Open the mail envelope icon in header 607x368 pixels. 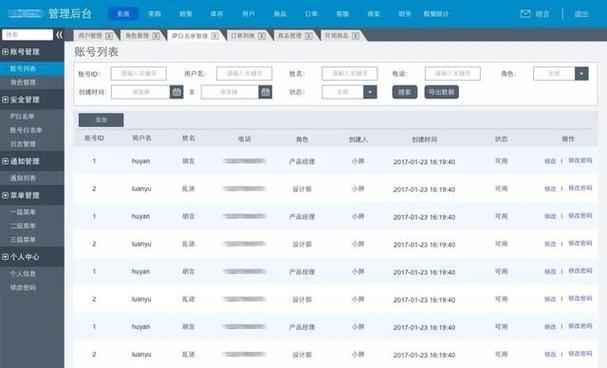525,14
